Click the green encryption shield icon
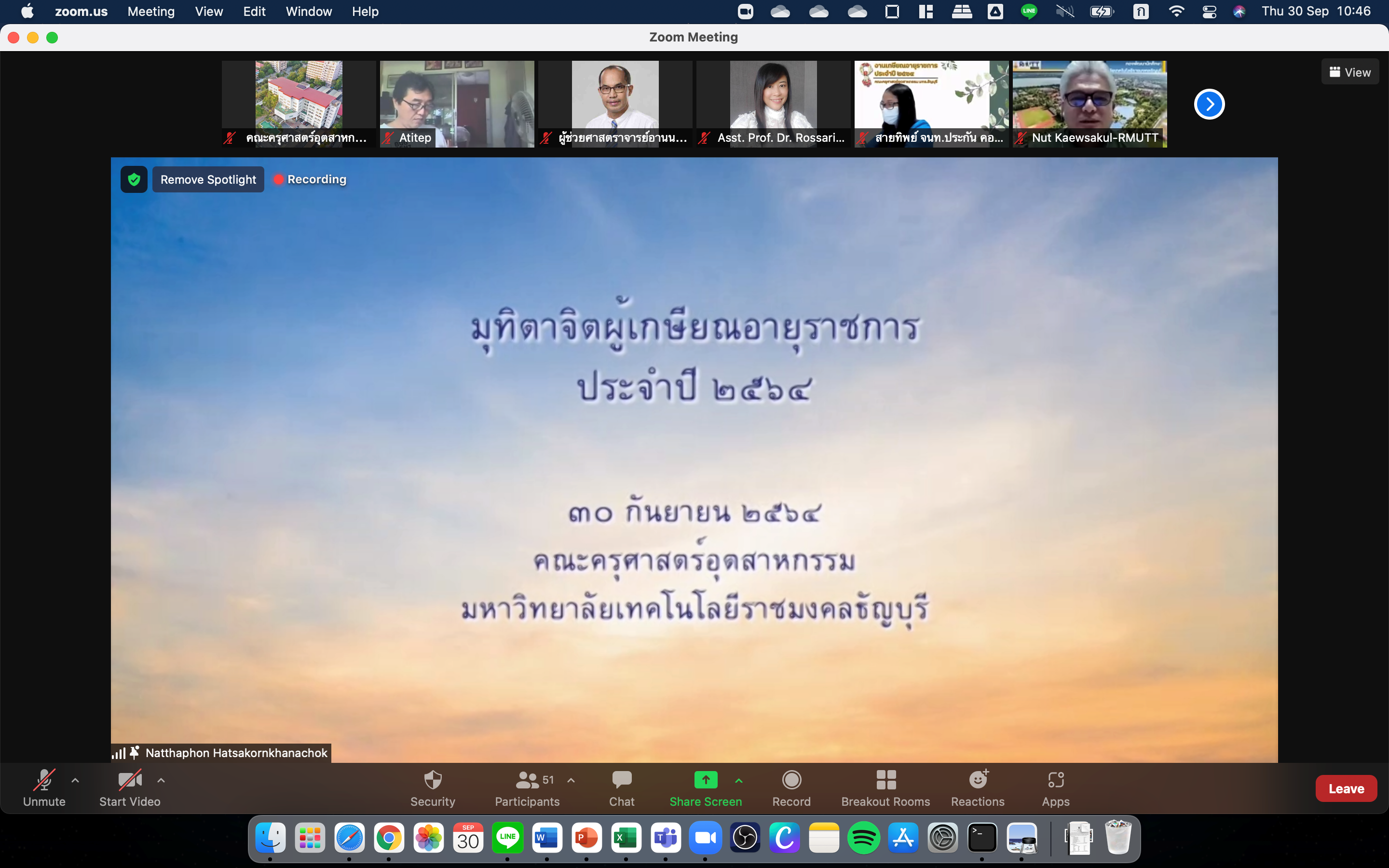 (x=134, y=180)
